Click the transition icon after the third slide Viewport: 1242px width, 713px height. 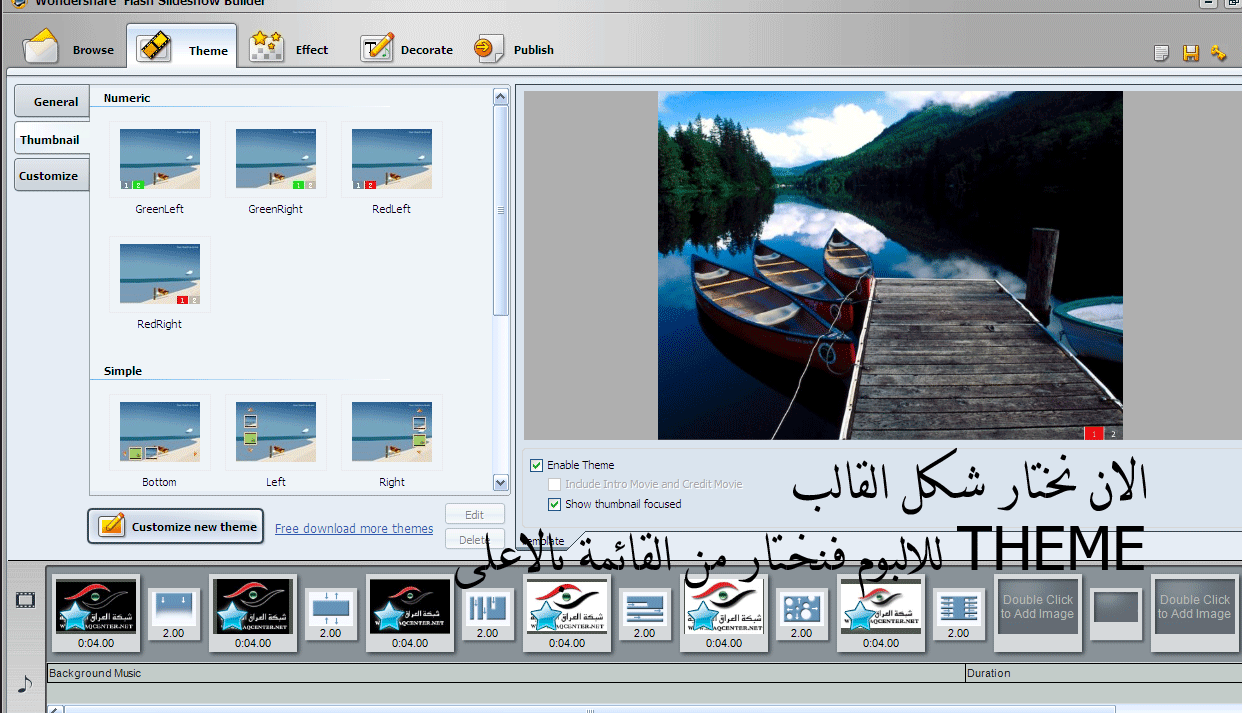[x=488, y=613]
